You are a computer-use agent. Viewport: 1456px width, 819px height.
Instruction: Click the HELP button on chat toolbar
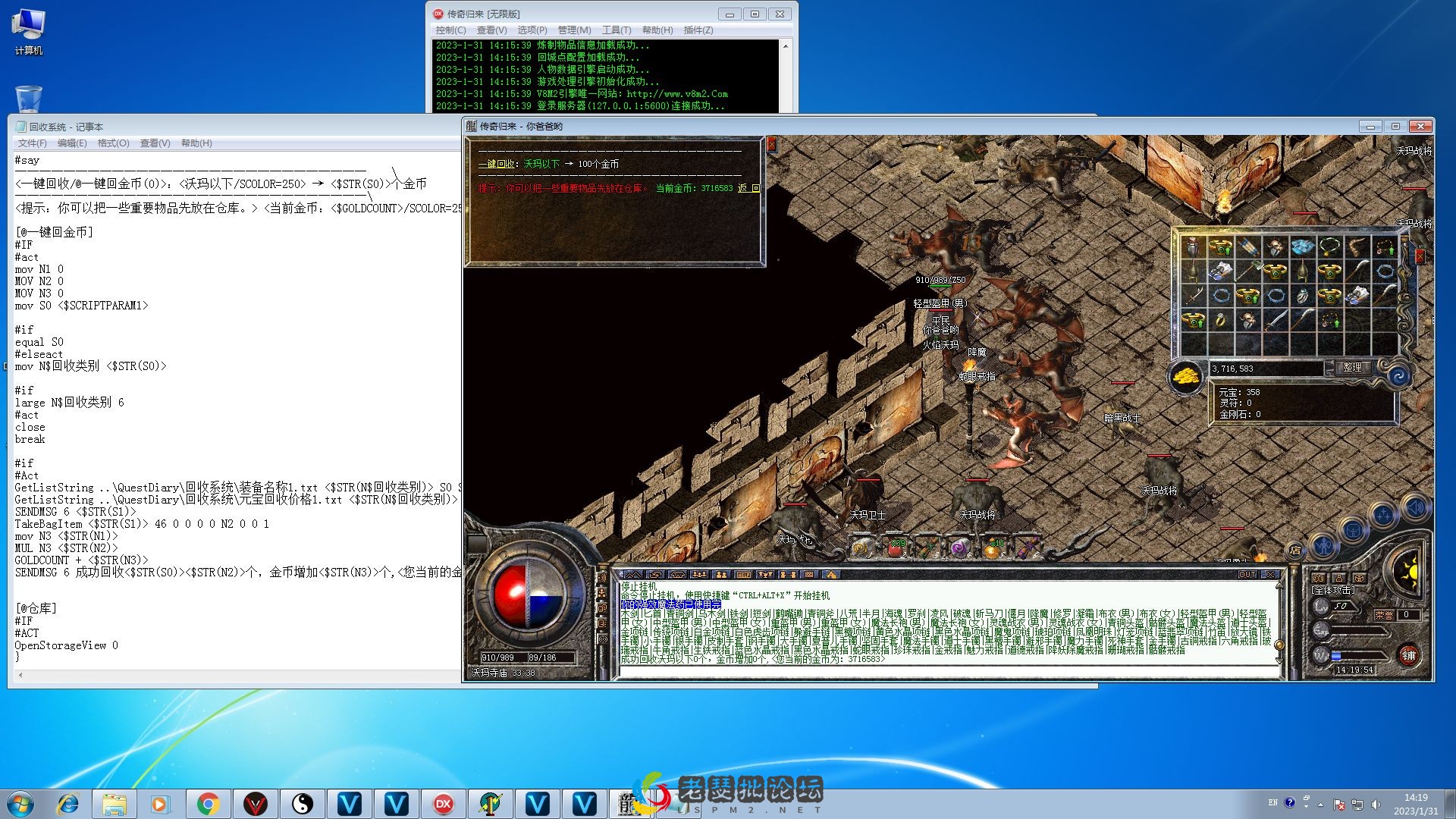click(x=744, y=575)
